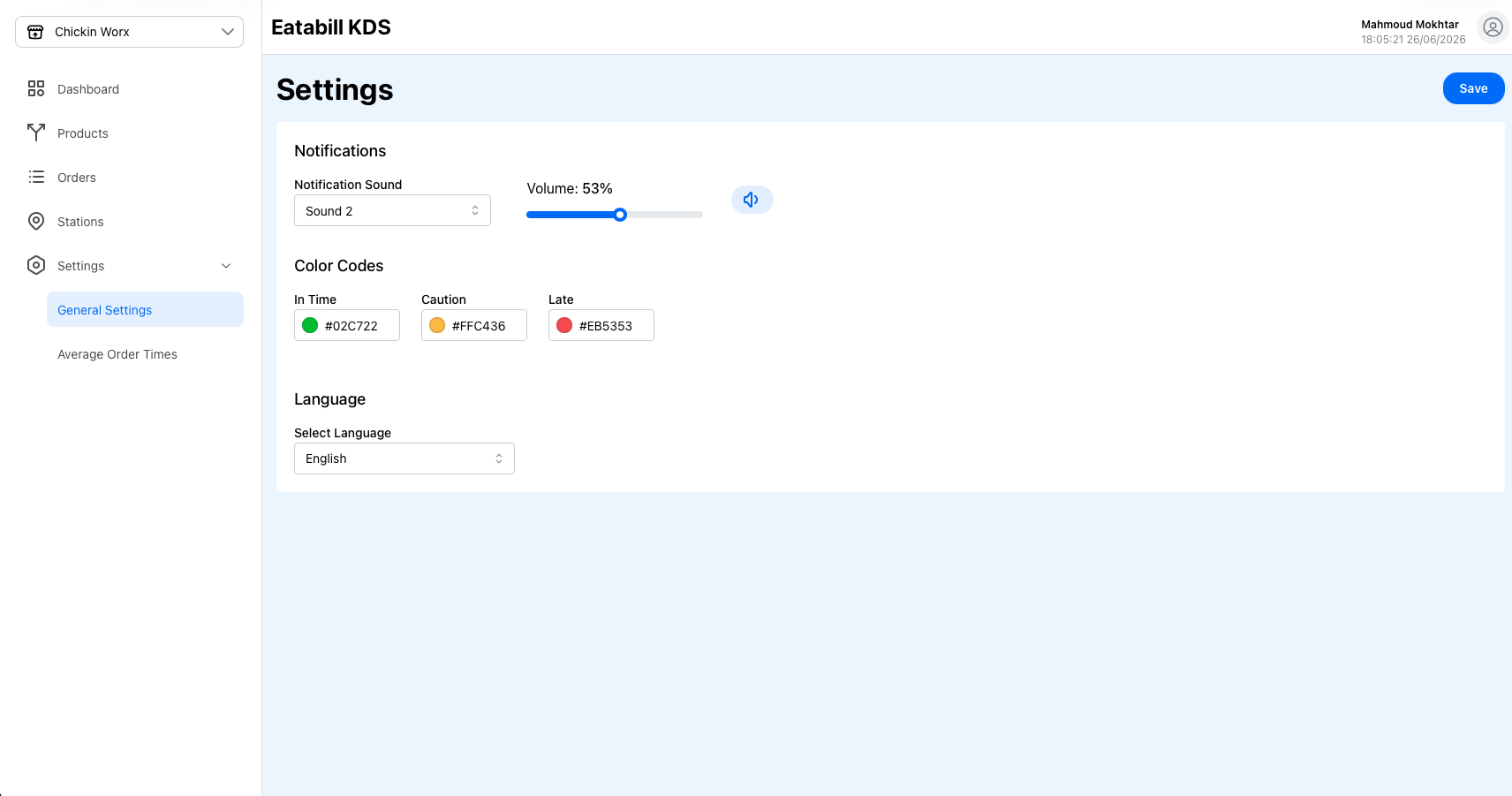This screenshot has height=796, width=1512.
Task: Open the Select Language dropdown
Action: 404,459
